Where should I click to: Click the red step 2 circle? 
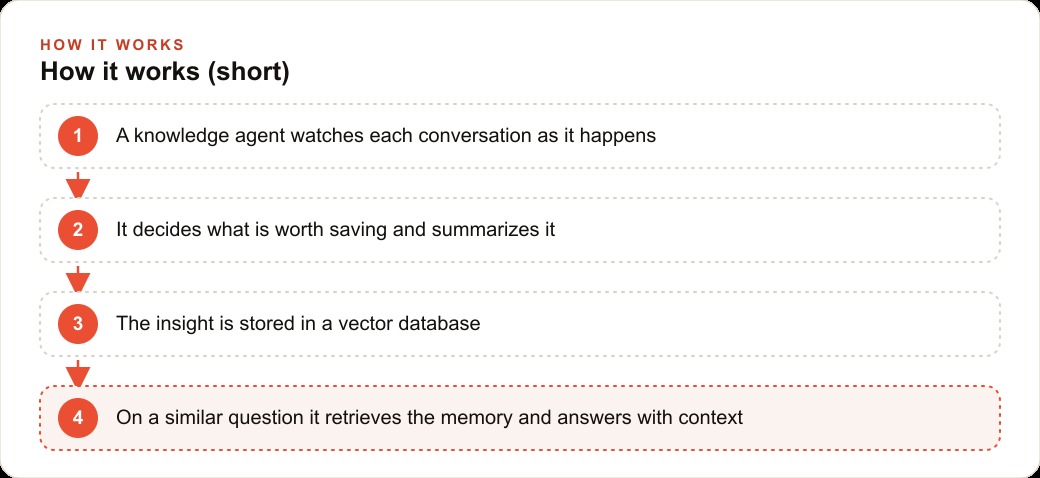(x=78, y=230)
